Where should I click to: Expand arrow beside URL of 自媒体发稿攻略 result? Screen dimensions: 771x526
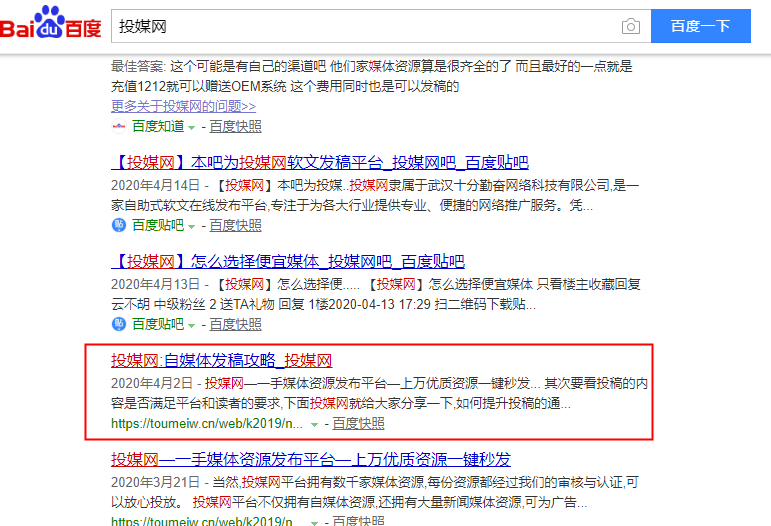314,425
